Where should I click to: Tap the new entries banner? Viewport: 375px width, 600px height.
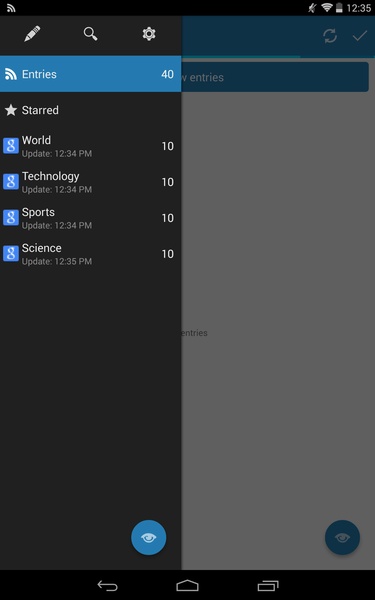275,77
